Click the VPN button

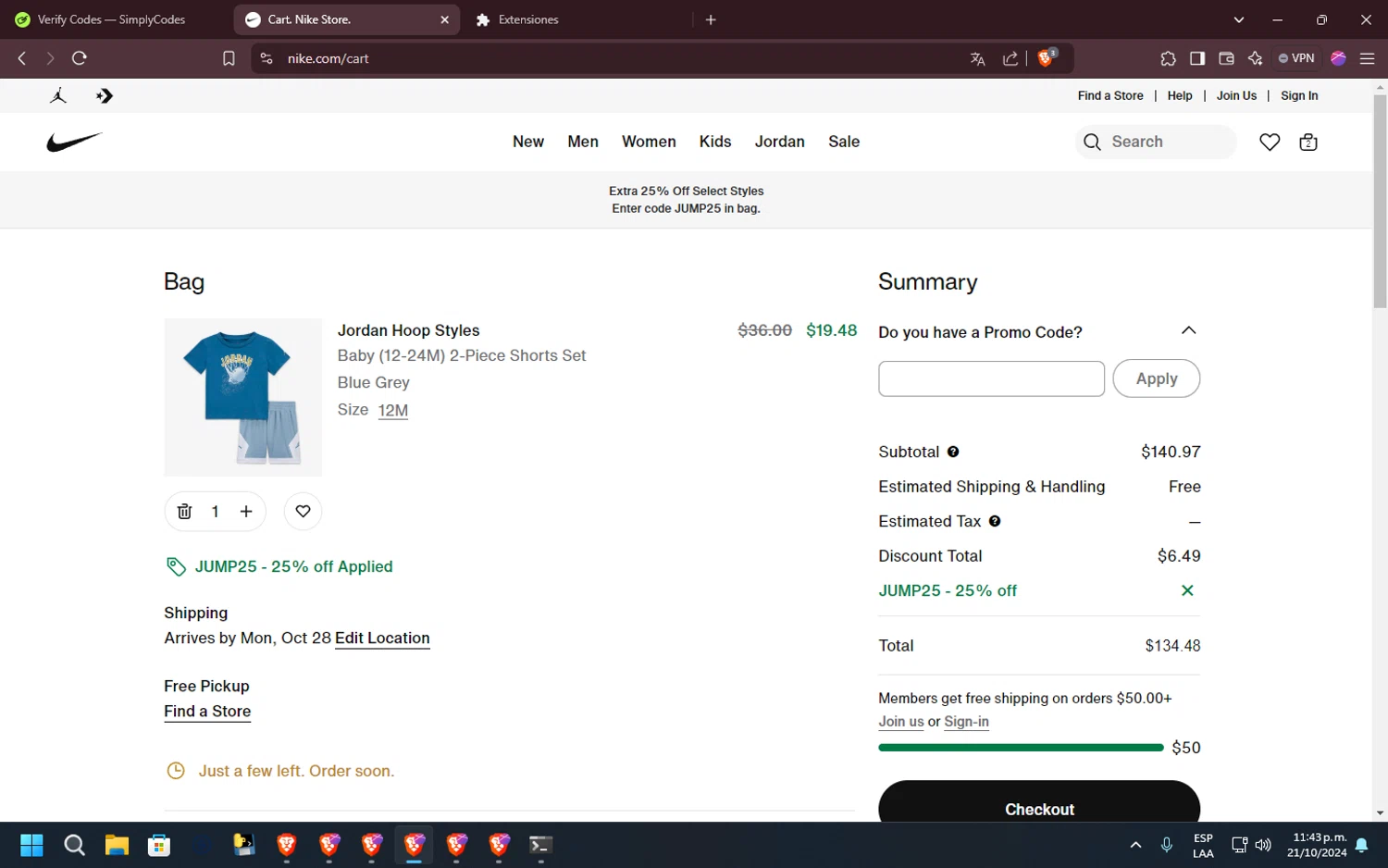click(1296, 58)
